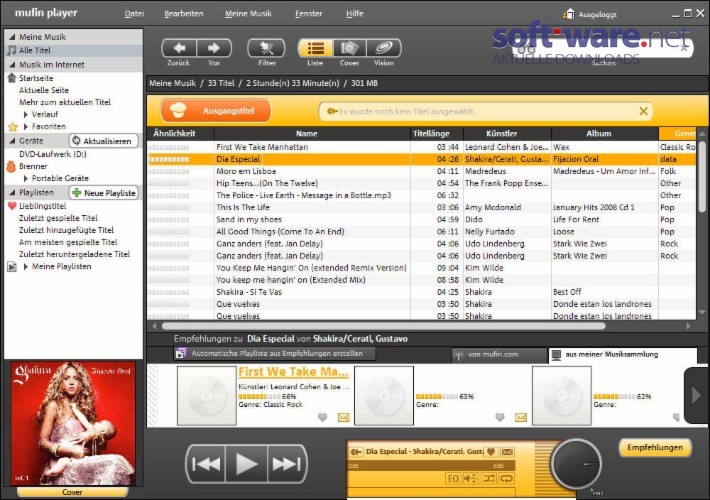Collapse the Meine Musik sidebar section
This screenshot has height=500, width=710.
[x=12, y=37]
